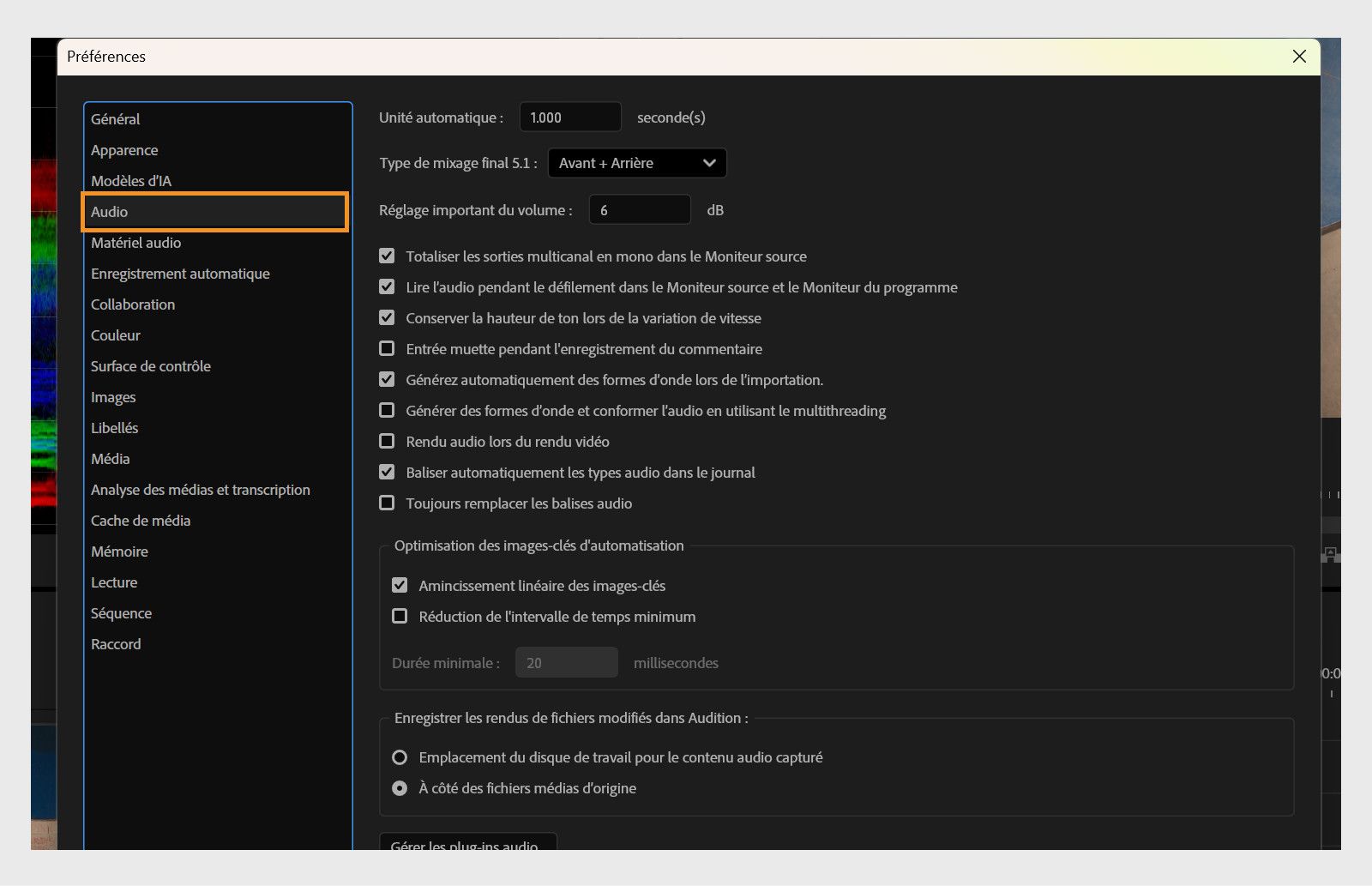Viewport: 1372px width, 886px height.
Task: Uncheck Totaliser les sorties multicanal en mono
Action: [387, 256]
